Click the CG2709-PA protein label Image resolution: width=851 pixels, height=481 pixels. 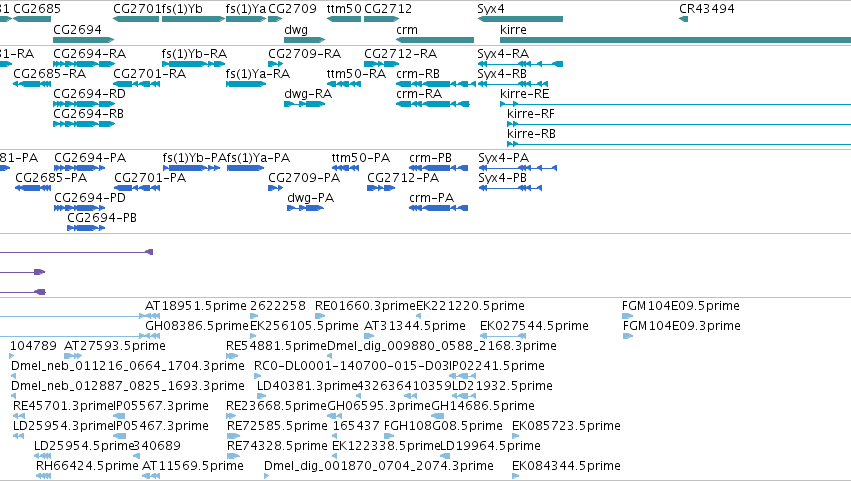304,178
